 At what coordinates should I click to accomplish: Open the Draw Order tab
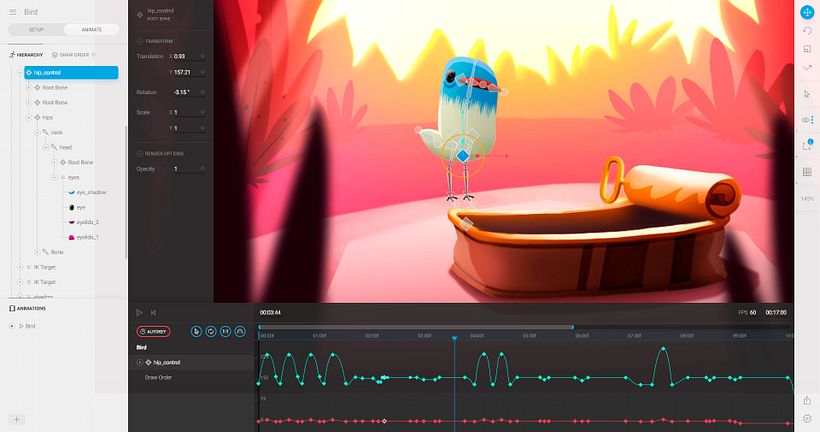[x=76, y=55]
